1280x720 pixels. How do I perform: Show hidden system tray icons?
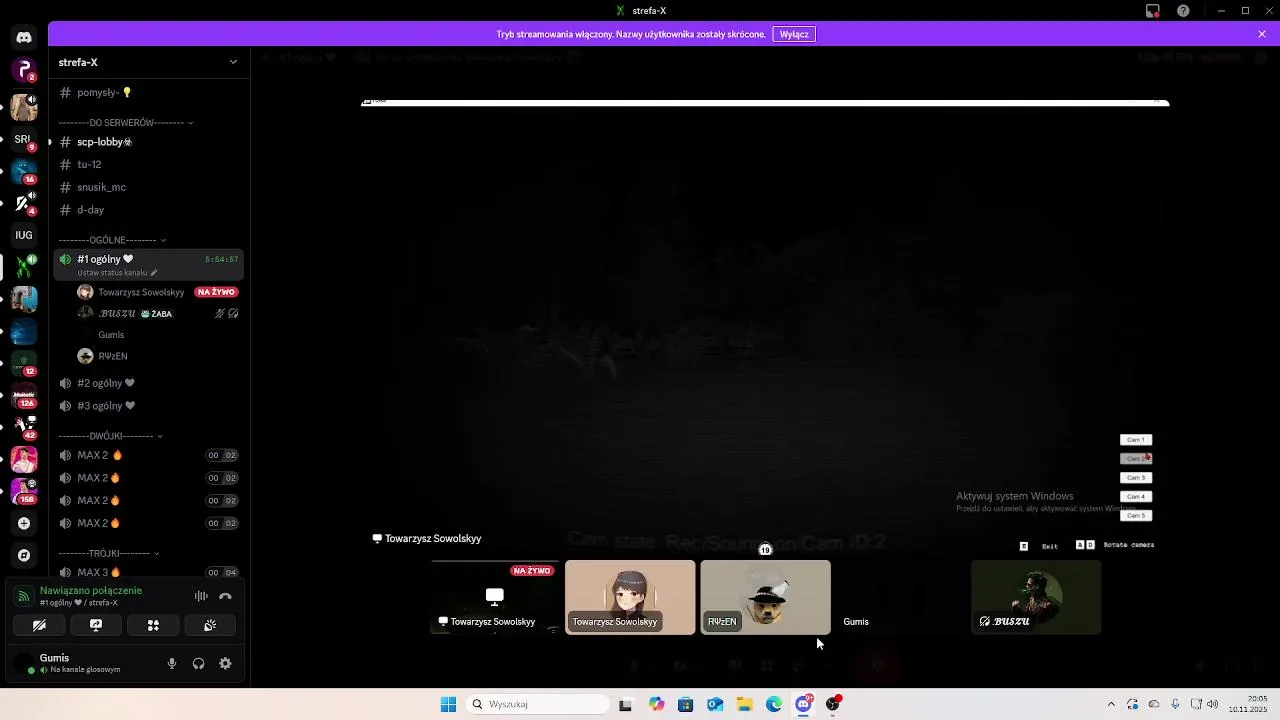click(x=1111, y=704)
